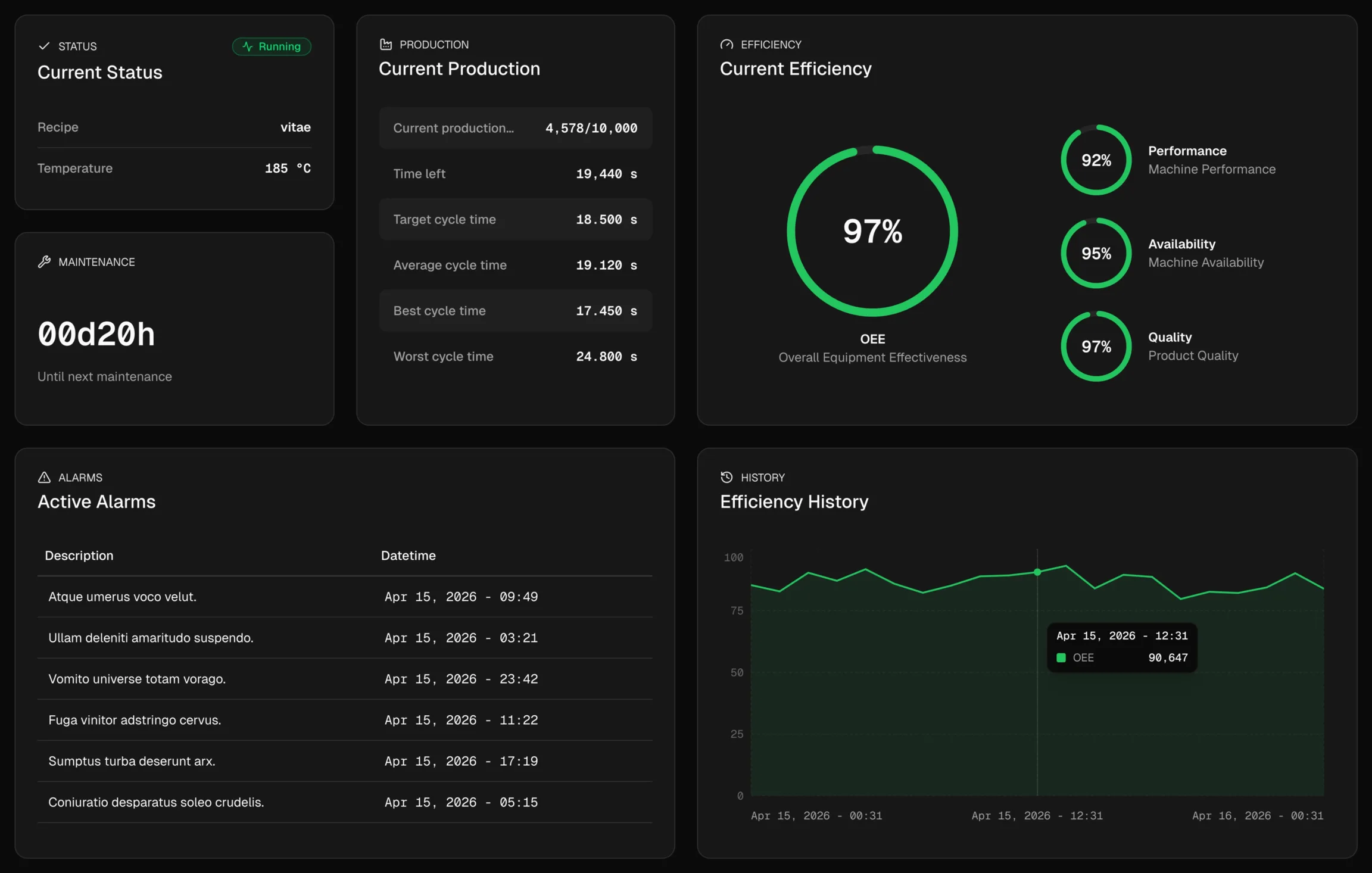Click the datetime 'Apr 15, 2026 - 03:21'

pyautogui.click(x=462, y=638)
